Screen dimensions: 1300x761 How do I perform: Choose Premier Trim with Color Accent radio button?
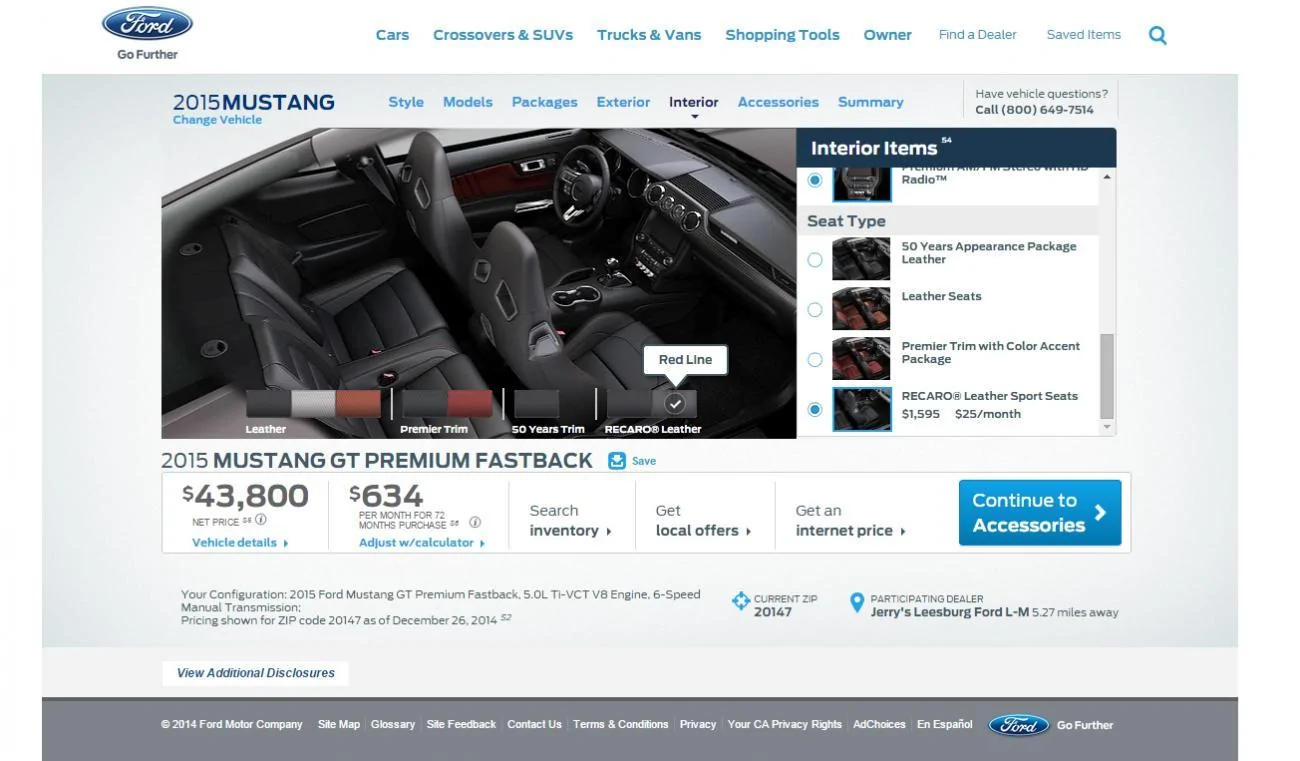pos(815,360)
